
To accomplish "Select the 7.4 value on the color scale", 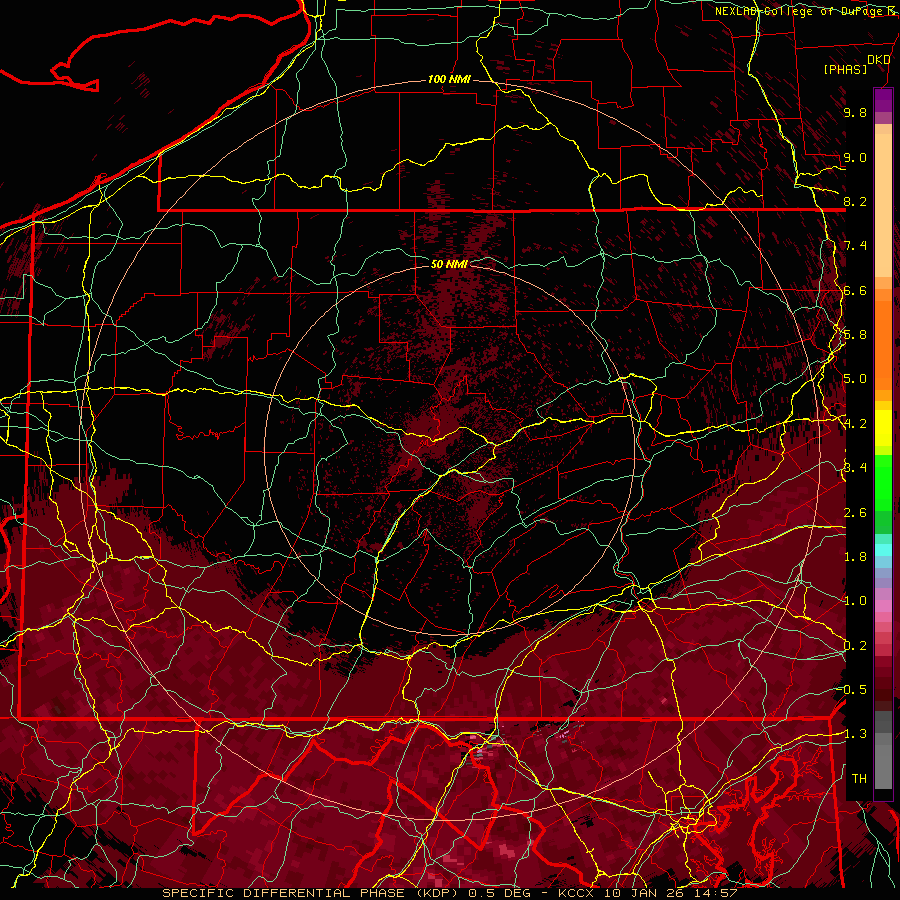I will pos(855,246).
